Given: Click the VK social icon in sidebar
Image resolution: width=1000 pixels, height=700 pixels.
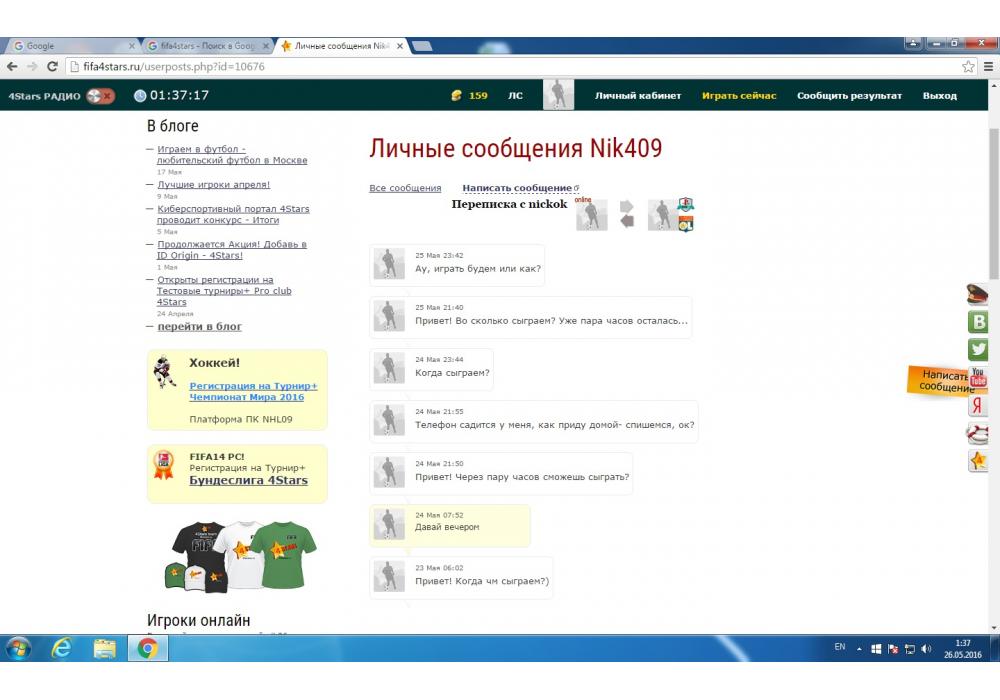Looking at the screenshot, I should coord(978,322).
